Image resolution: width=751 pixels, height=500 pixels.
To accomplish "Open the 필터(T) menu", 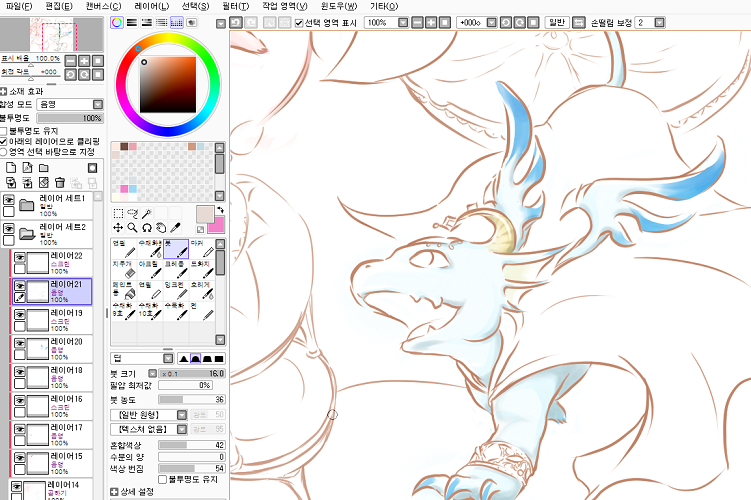I will pos(236,6).
